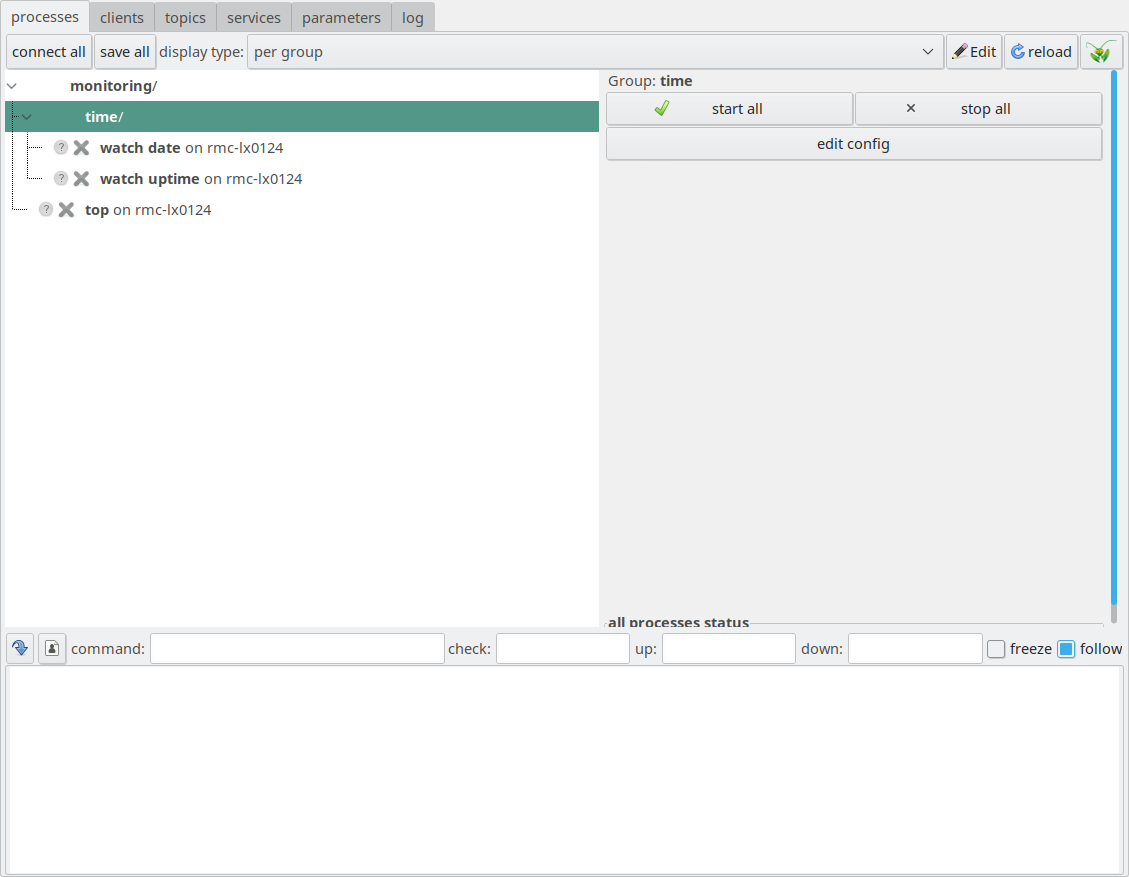Click the blue arrow icon beside command
1129x877 pixels.
pyautogui.click(x=20, y=649)
